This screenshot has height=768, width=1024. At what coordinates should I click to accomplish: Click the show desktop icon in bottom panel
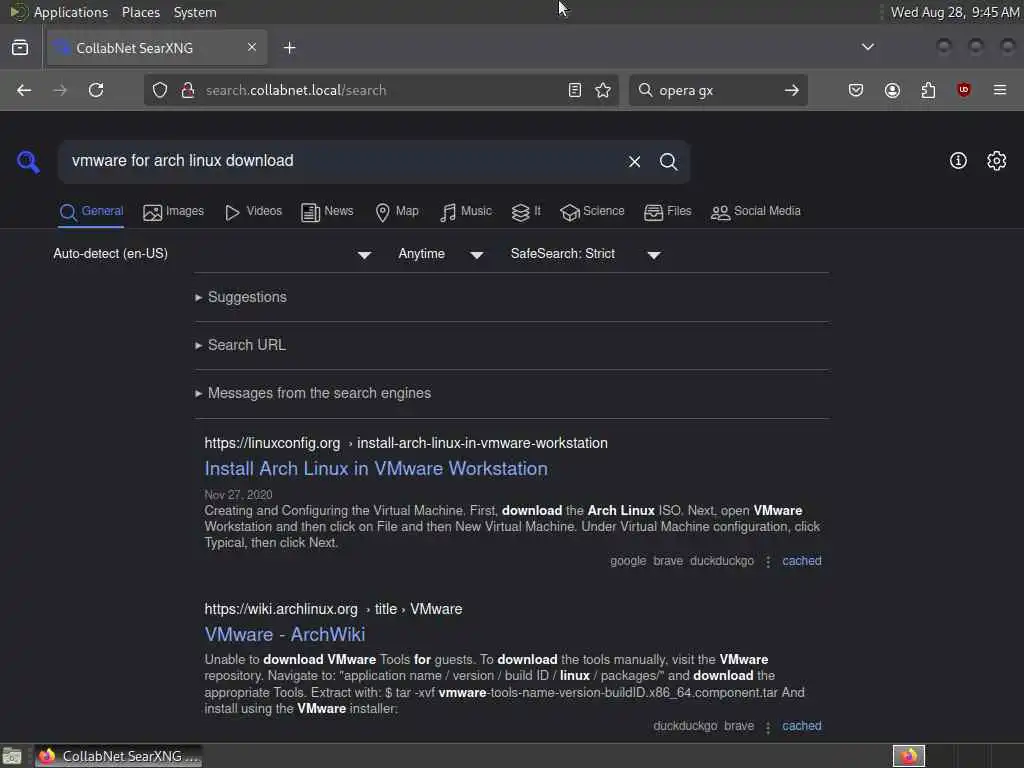pyautogui.click(x=12, y=756)
